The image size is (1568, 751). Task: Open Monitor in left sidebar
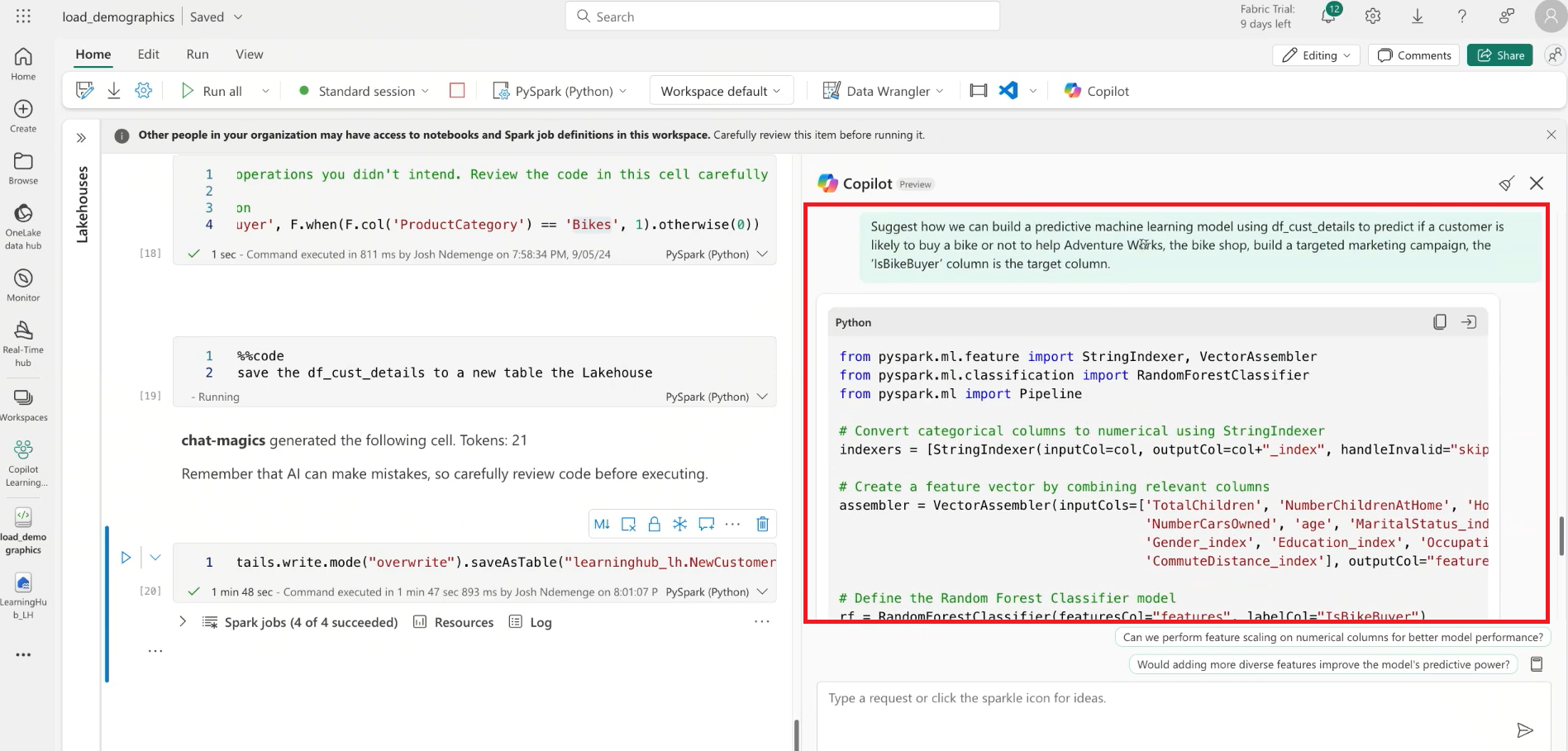point(23,285)
